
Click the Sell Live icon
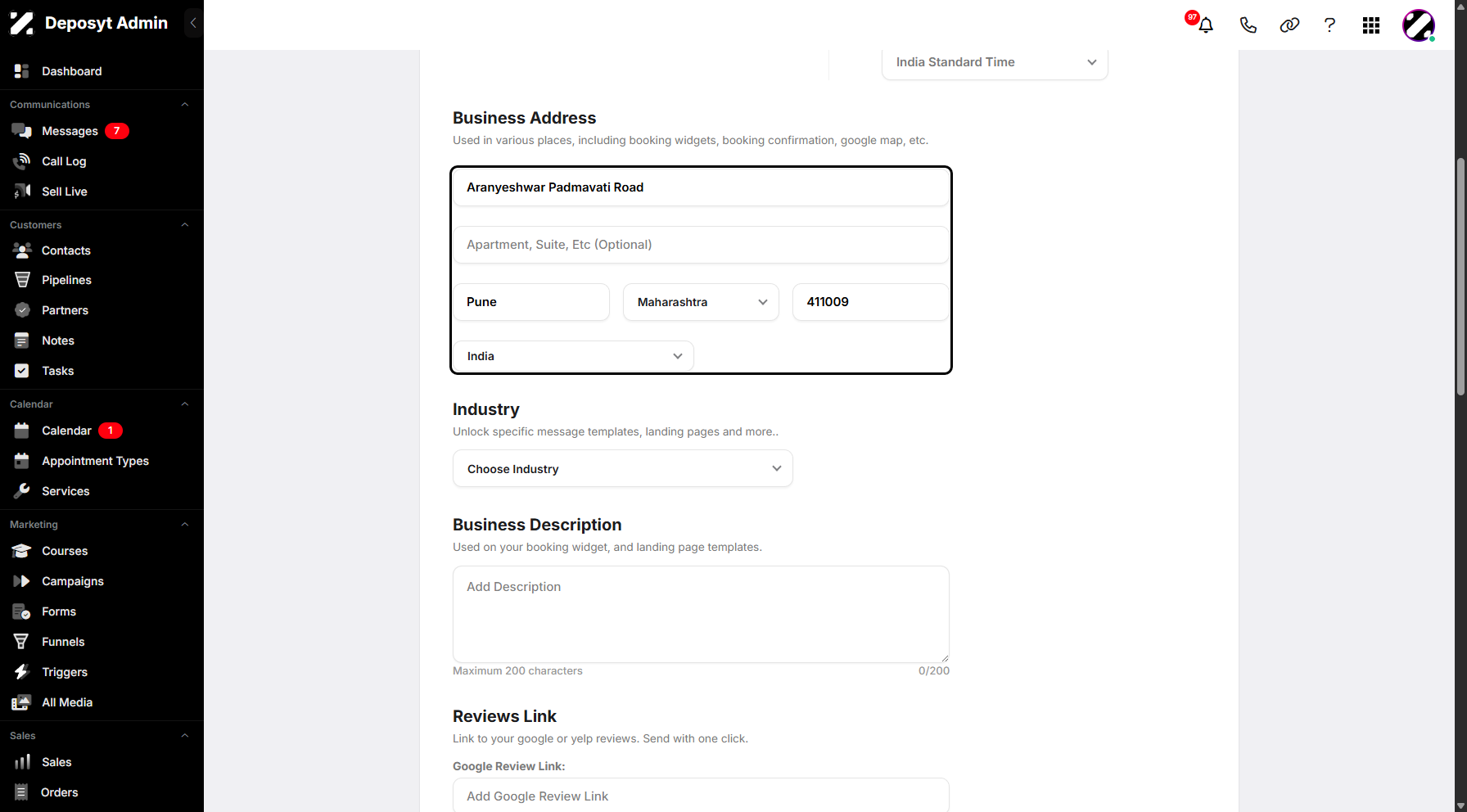click(x=22, y=192)
